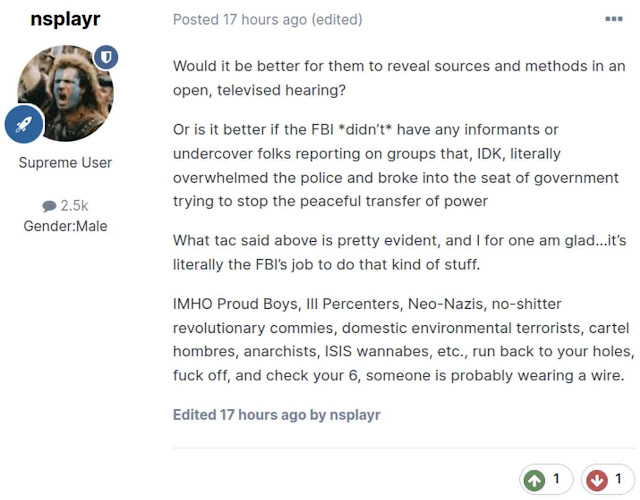640x500 pixels.
Task: Click nsplayr's profile avatar picture
Action: pyautogui.click(x=65, y=93)
